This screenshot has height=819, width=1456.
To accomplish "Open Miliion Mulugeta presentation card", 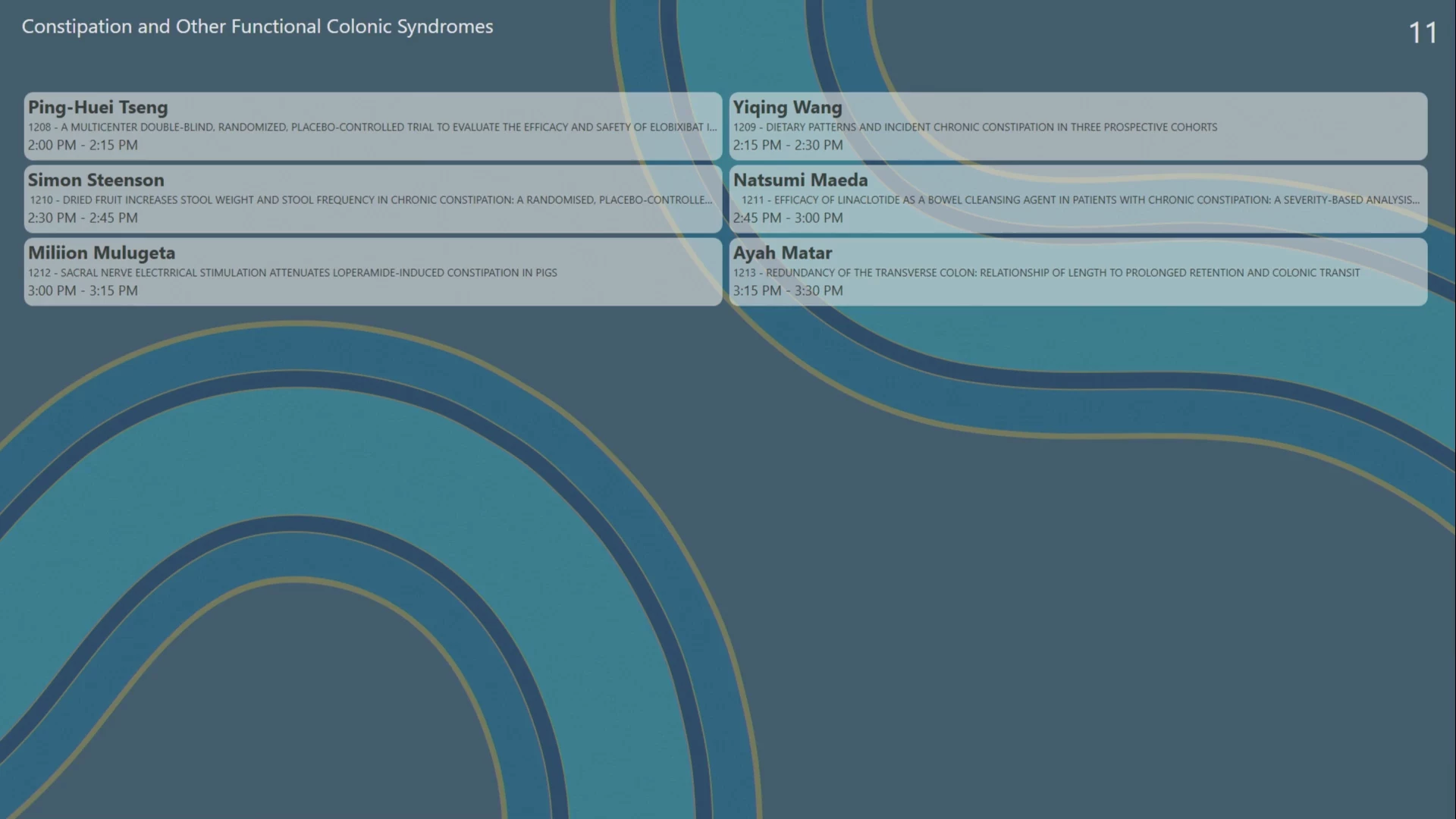I will tap(373, 271).
